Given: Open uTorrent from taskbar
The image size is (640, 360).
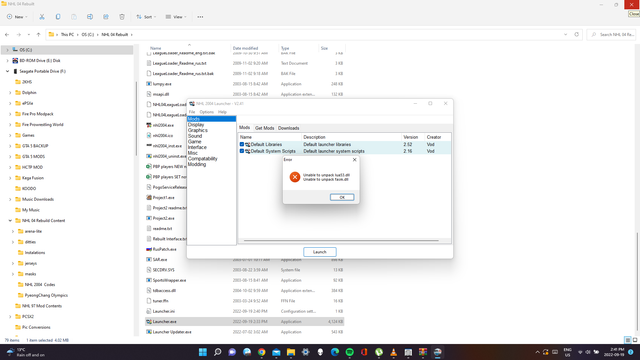Looking at the screenshot, I should click(379, 352).
